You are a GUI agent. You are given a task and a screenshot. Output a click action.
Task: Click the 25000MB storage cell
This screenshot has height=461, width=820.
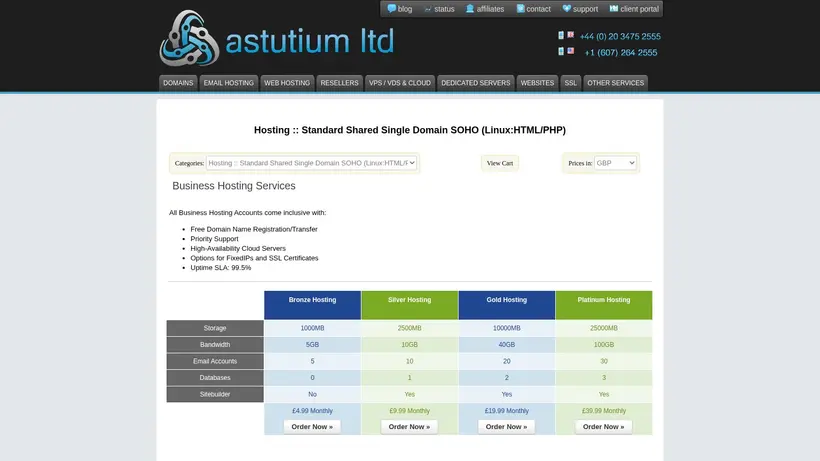[x=603, y=328]
